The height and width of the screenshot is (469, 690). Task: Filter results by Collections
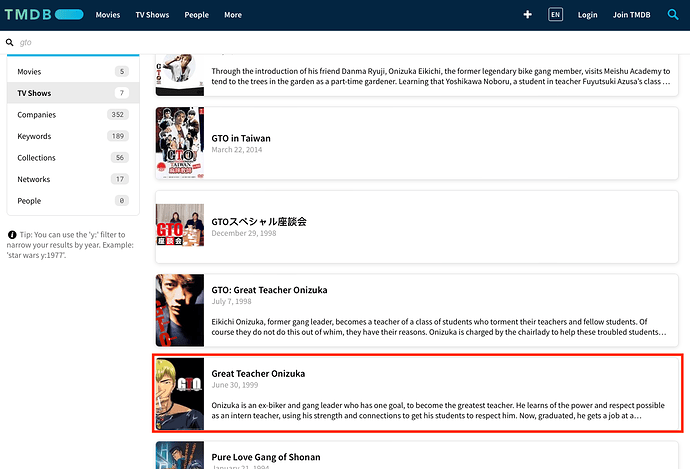[73, 158]
